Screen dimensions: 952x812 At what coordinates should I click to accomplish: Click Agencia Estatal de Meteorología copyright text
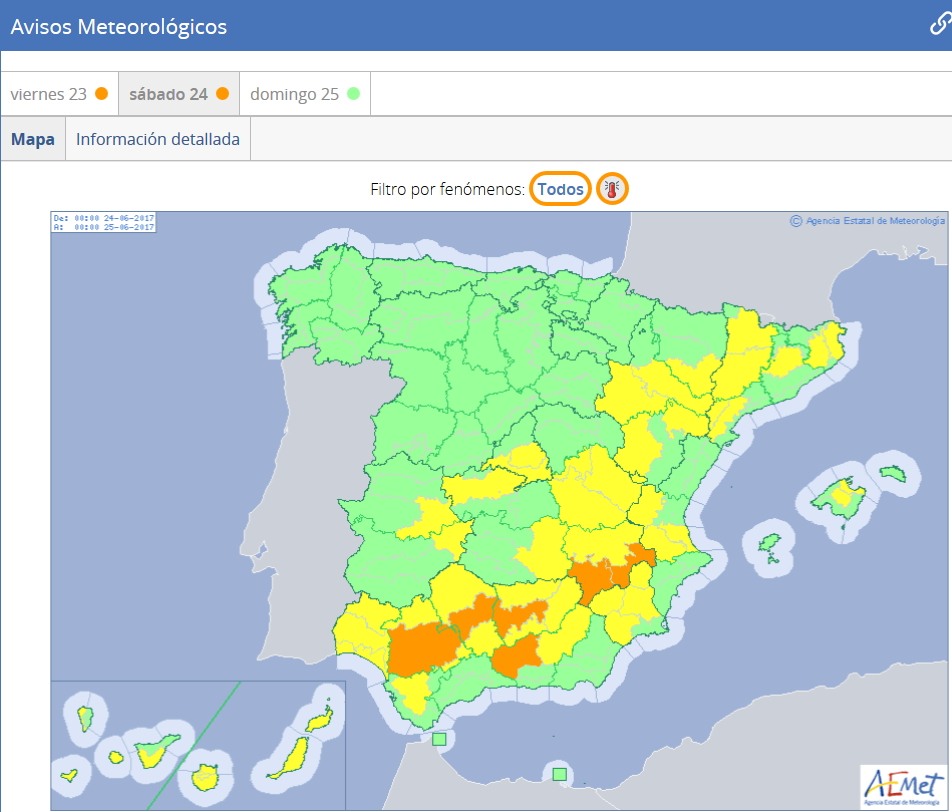[x=867, y=221]
